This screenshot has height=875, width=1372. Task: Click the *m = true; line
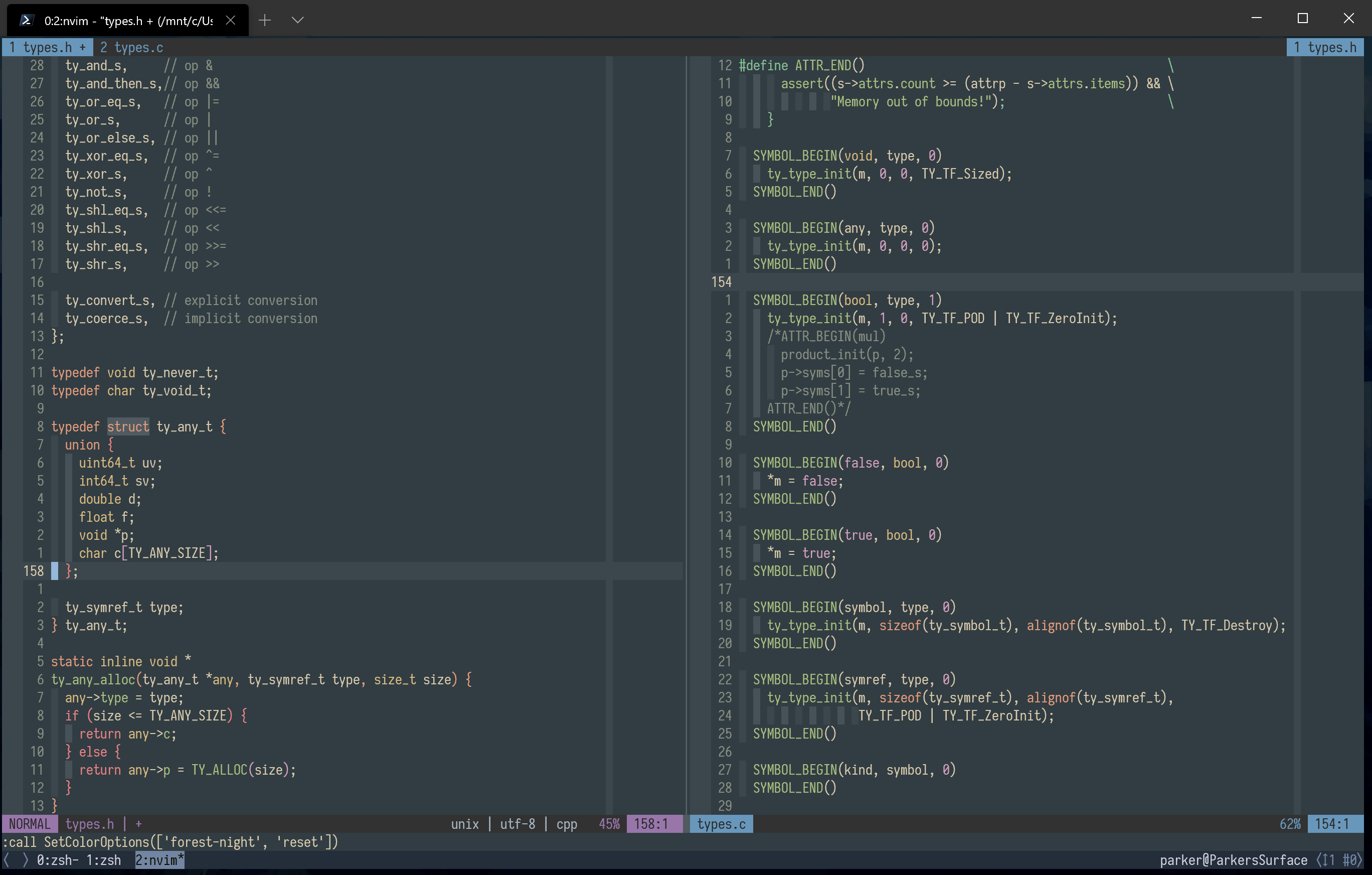click(x=801, y=553)
